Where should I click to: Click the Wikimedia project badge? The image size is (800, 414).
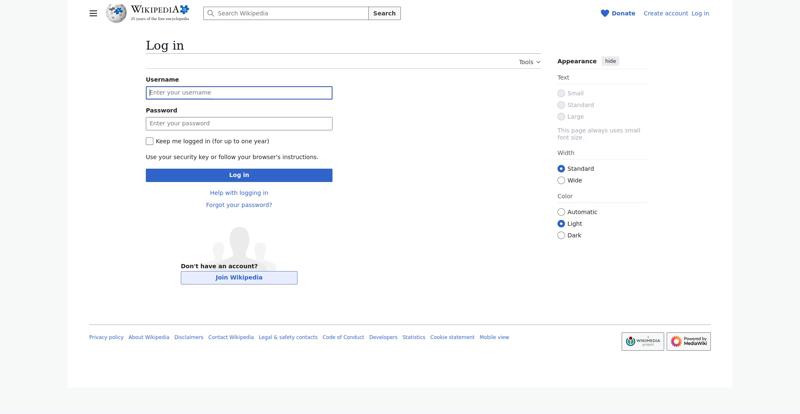point(642,341)
